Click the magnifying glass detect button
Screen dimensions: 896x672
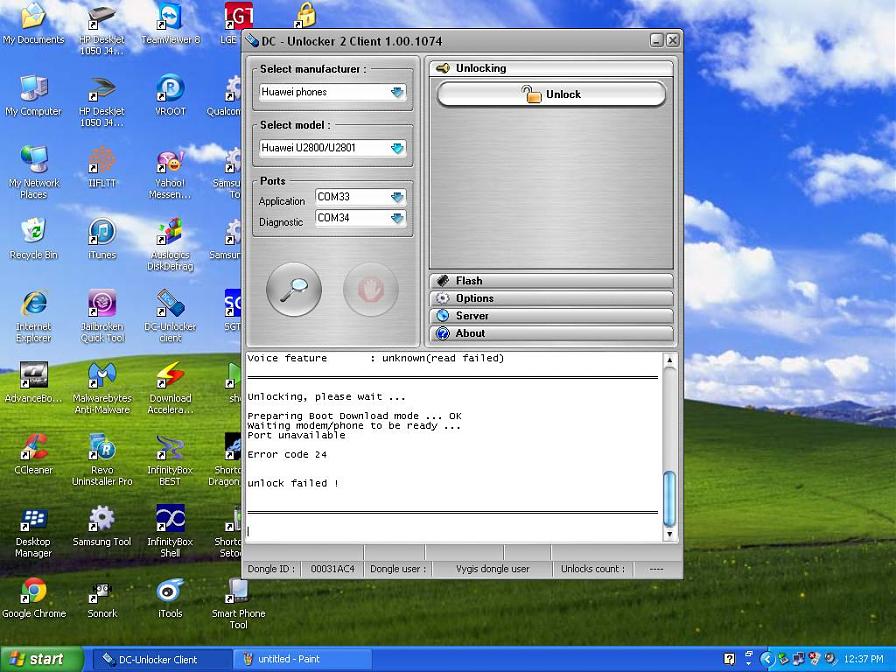294,290
